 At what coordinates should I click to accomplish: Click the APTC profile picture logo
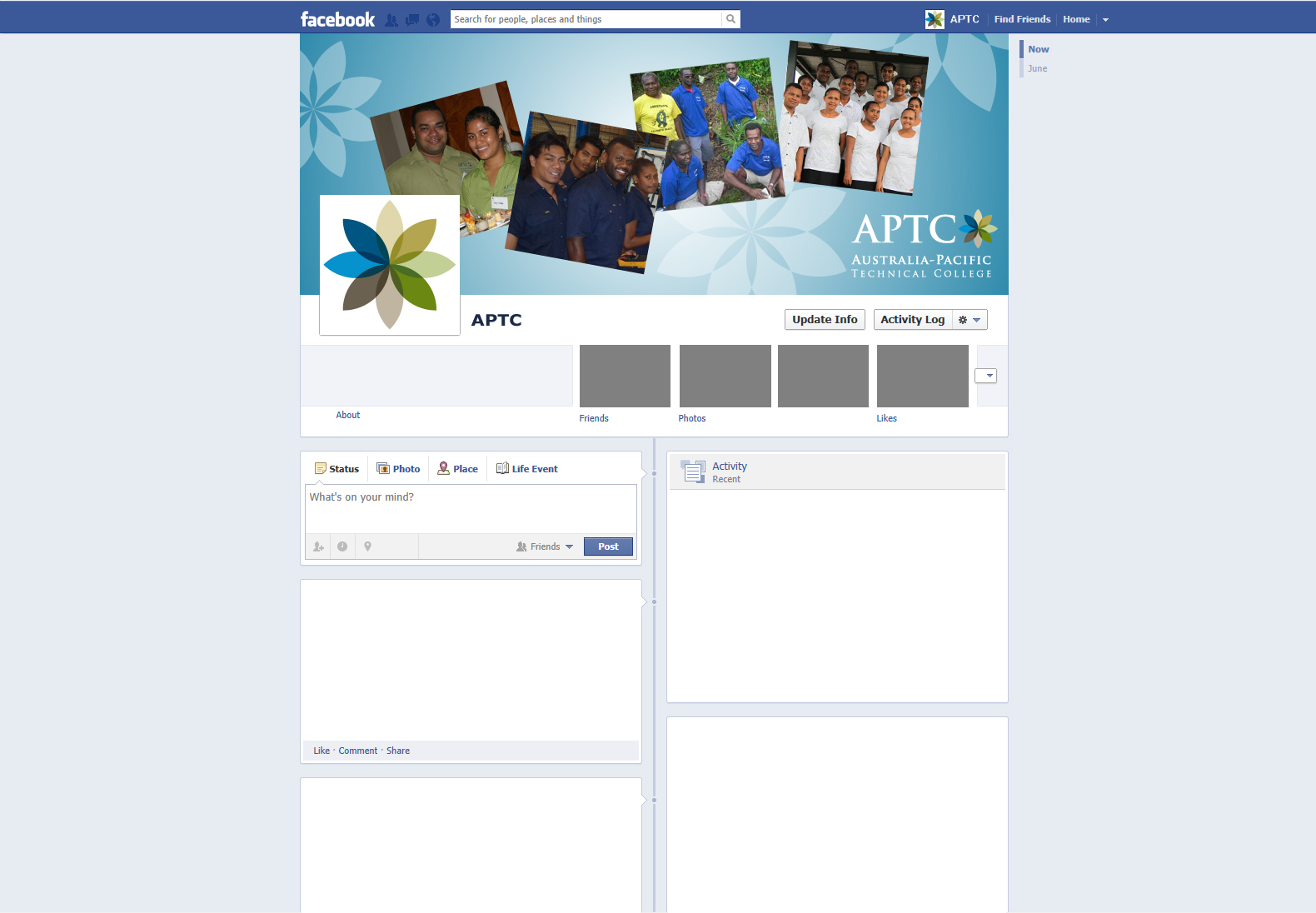(x=390, y=265)
